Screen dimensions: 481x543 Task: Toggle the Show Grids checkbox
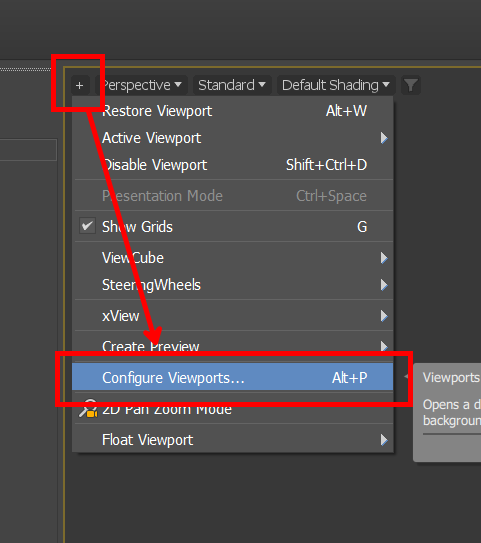pyautogui.click(x=87, y=226)
